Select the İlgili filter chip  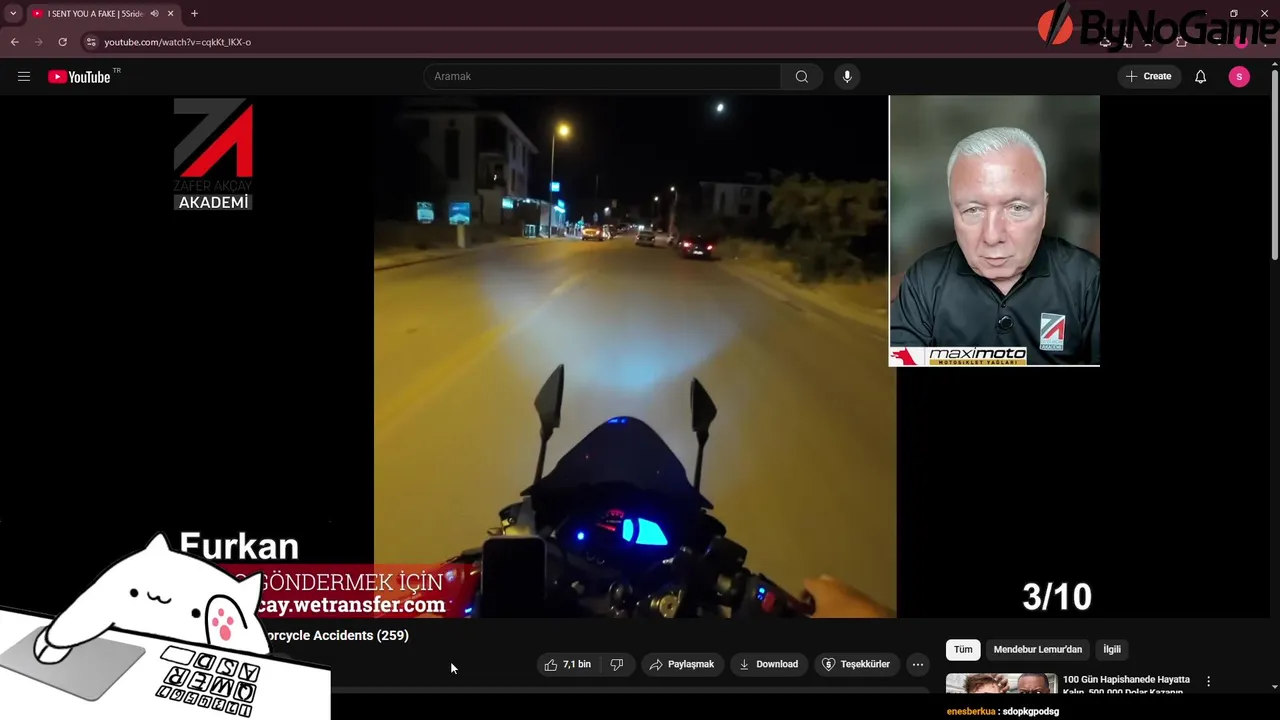[x=1112, y=649]
